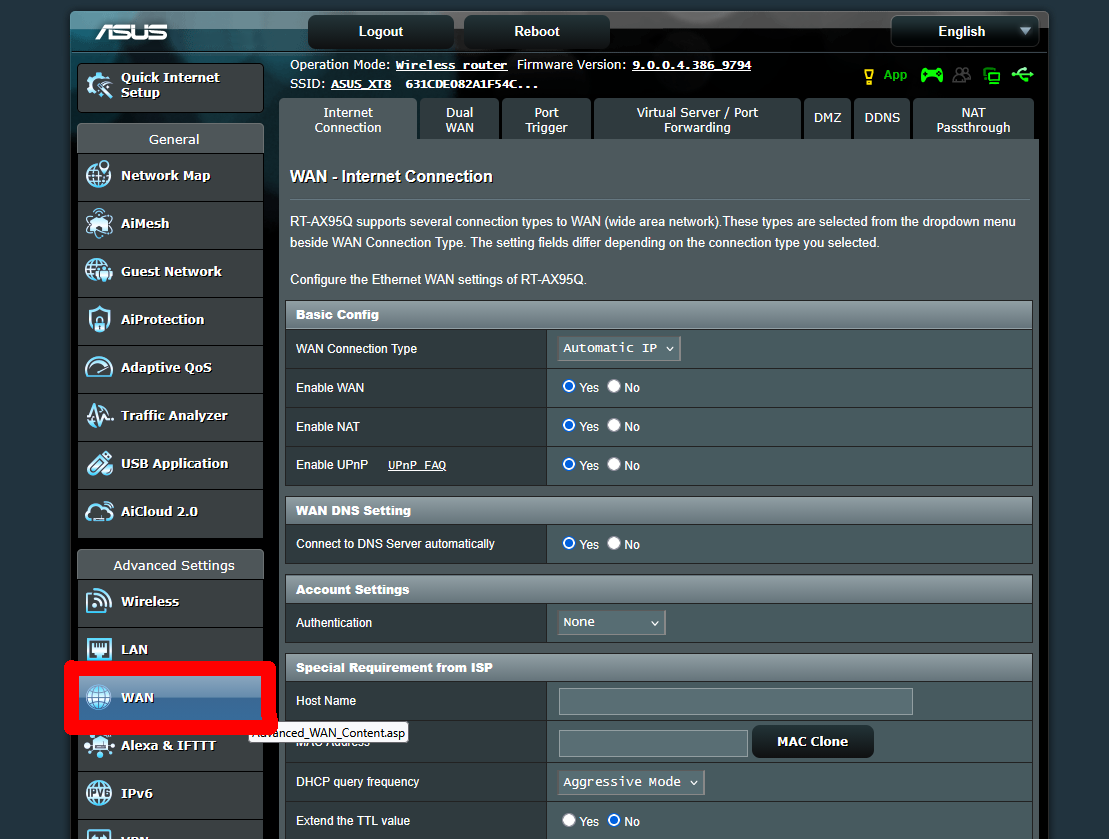Open the Network Map globe icon
This screenshot has height=839, width=1109.
coord(98,175)
